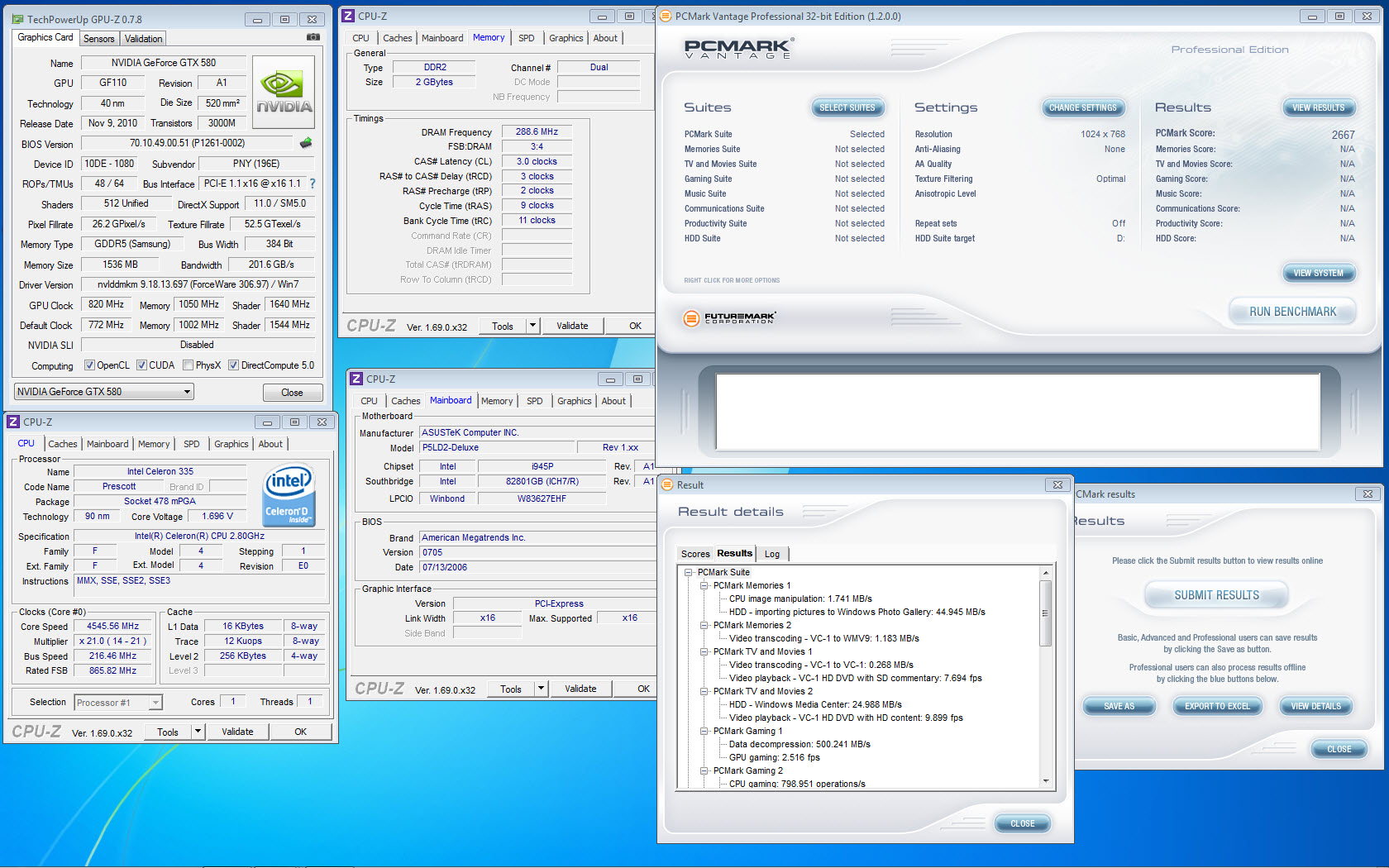Click the GPU-Z title bar icon

[x=18, y=19]
